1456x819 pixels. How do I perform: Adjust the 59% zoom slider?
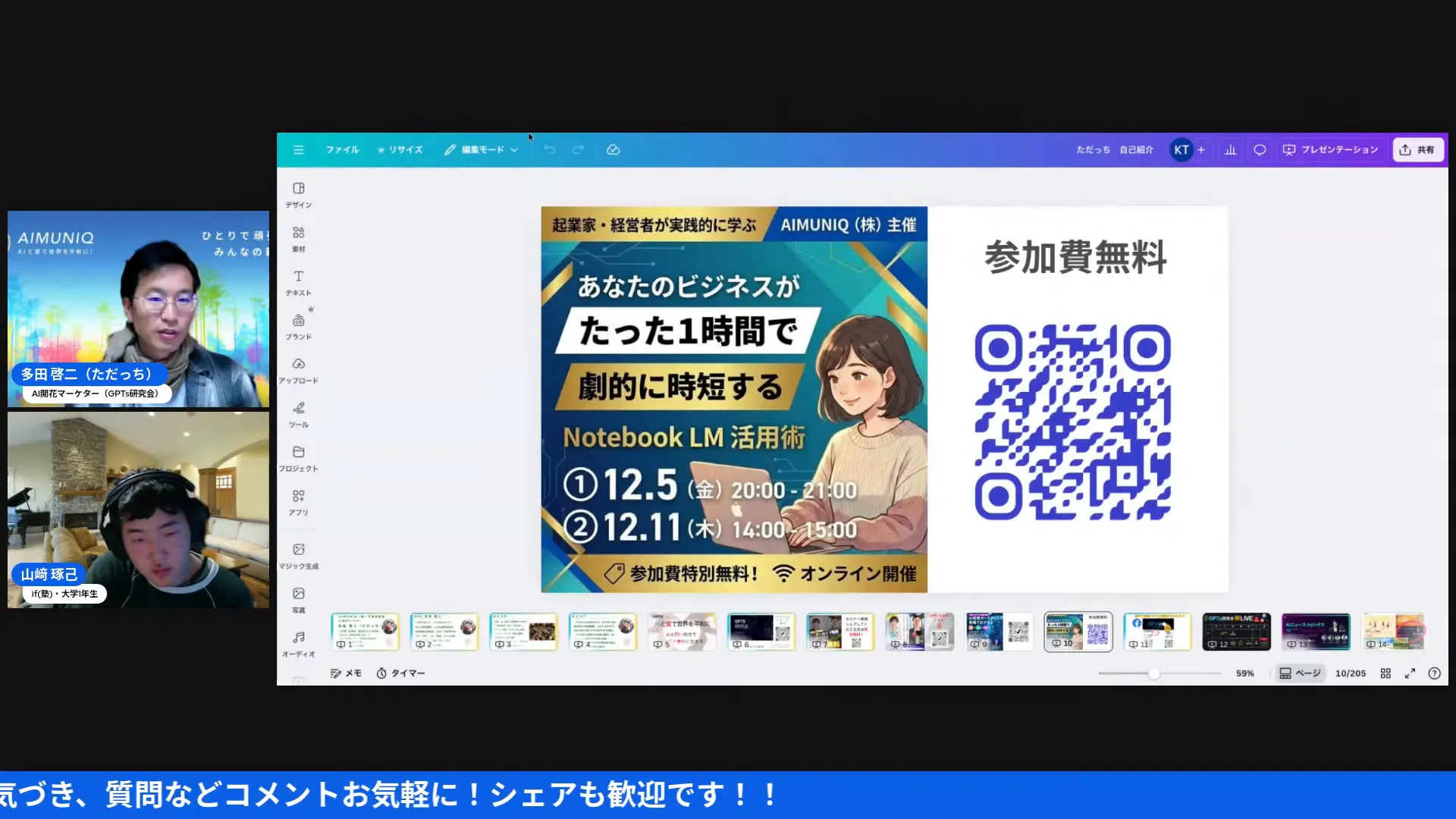(x=1155, y=673)
